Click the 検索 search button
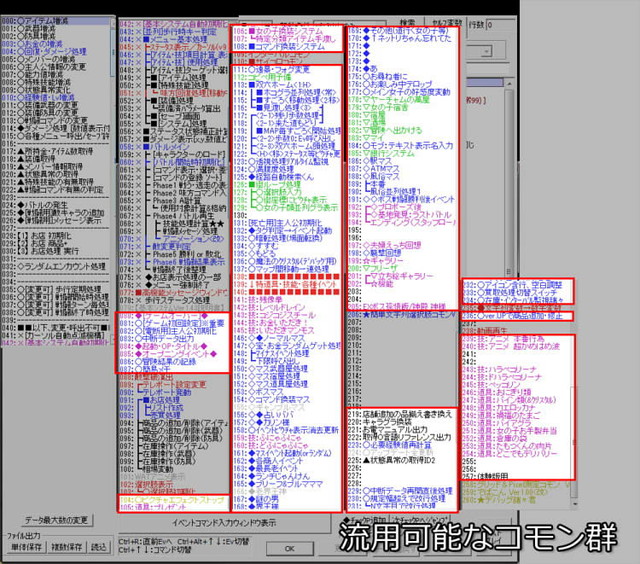The height and width of the screenshot is (564, 640). [407, 23]
